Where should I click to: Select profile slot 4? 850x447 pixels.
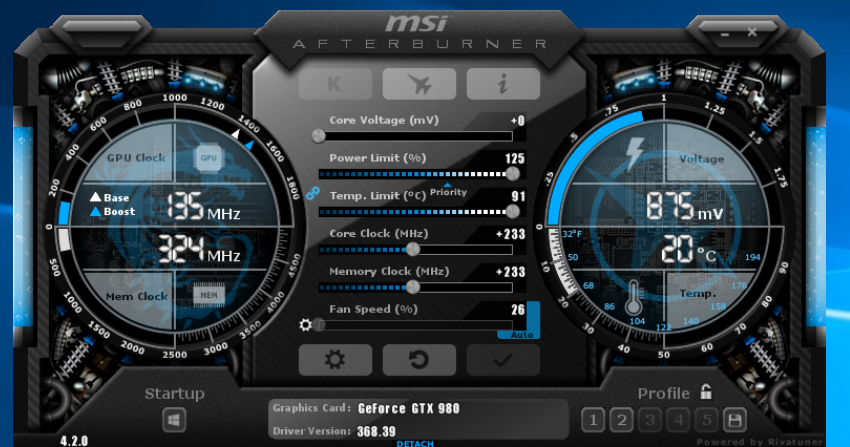tap(679, 420)
